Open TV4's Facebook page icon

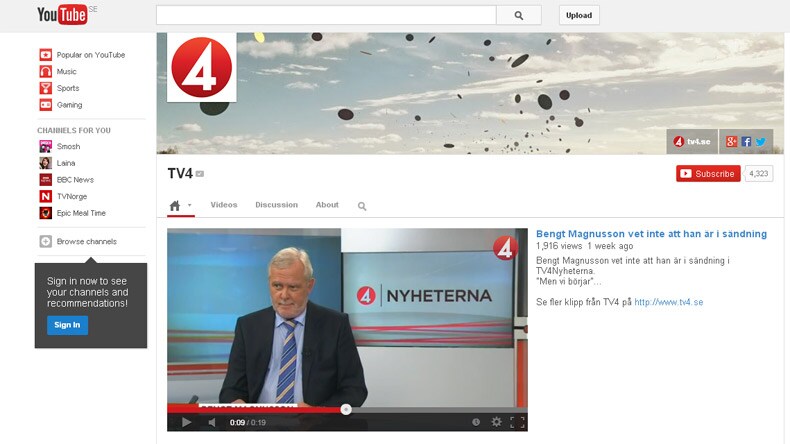[746, 142]
